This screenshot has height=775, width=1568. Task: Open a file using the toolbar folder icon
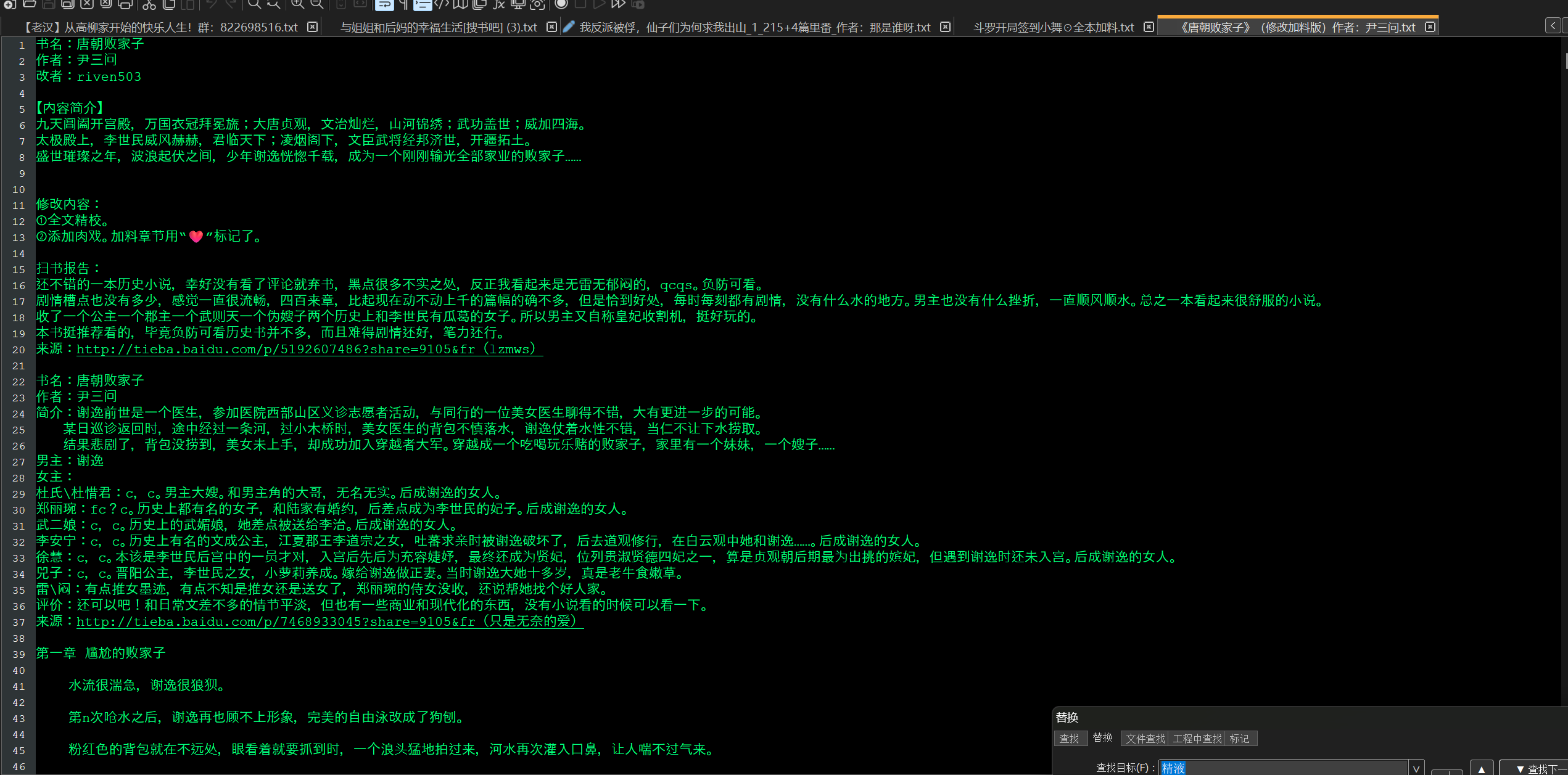point(30,4)
